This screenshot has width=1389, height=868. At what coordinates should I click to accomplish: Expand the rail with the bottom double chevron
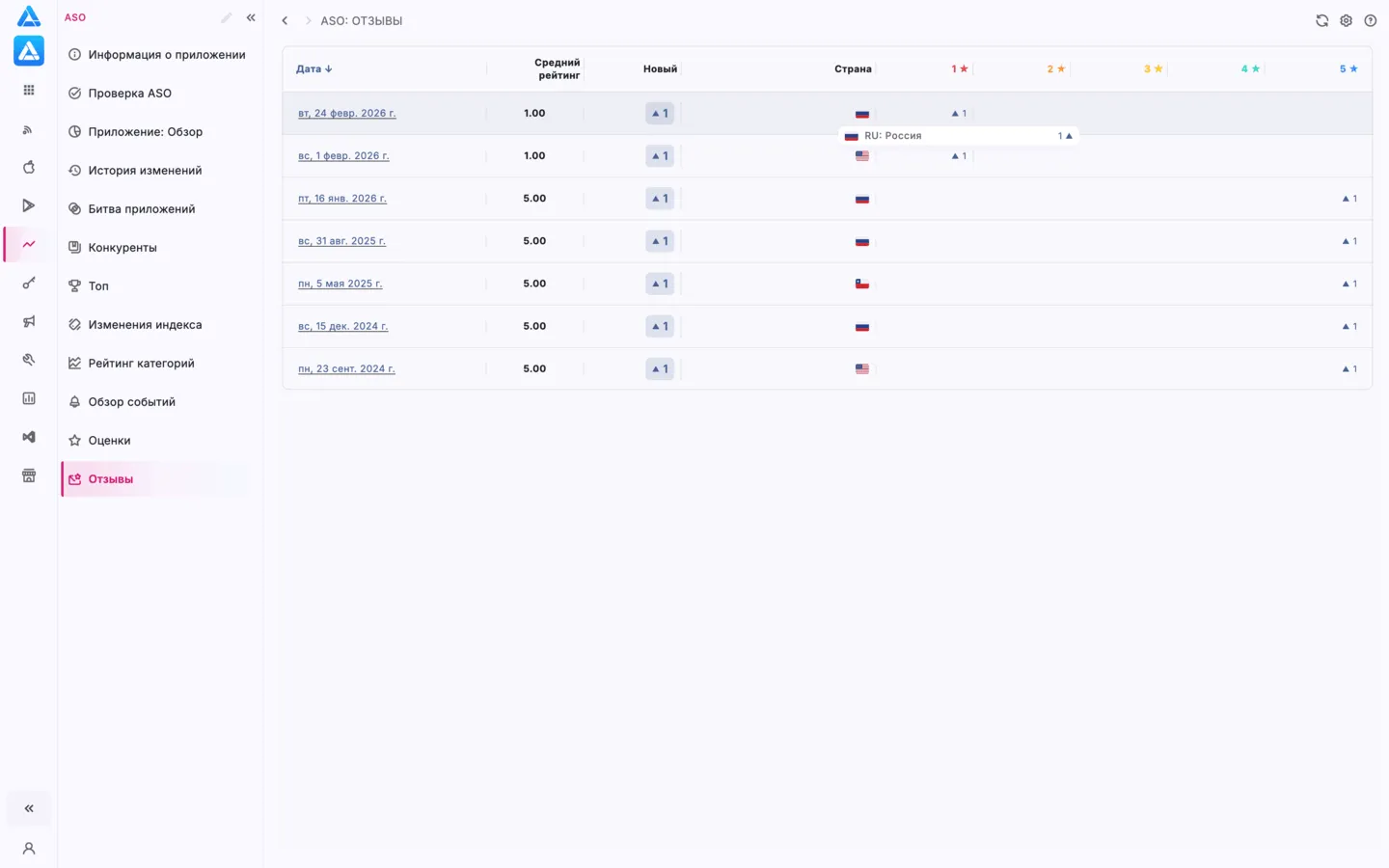(29, 808)
